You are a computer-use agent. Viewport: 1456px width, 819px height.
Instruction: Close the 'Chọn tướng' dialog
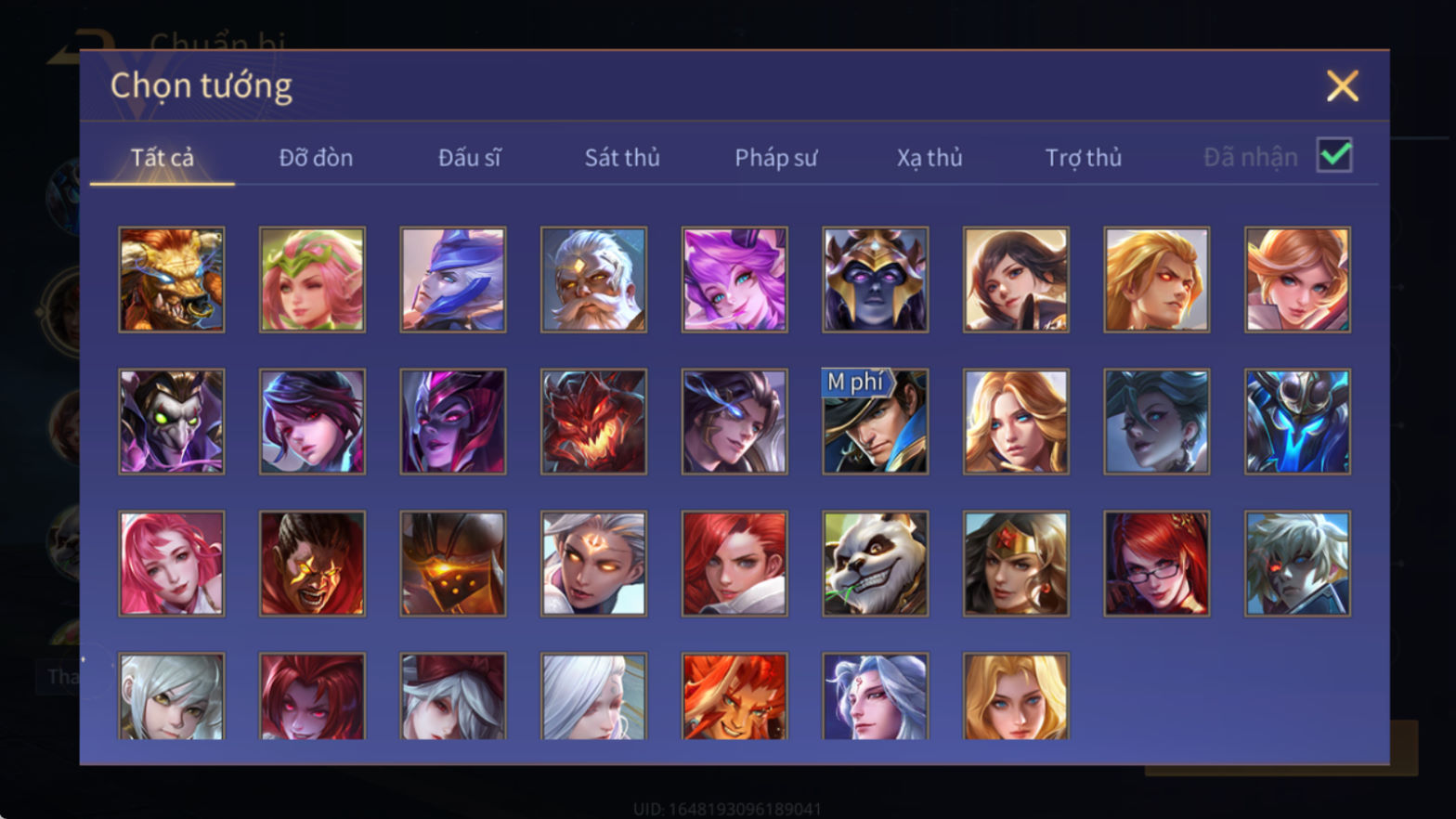click(x=1342, y=86)
